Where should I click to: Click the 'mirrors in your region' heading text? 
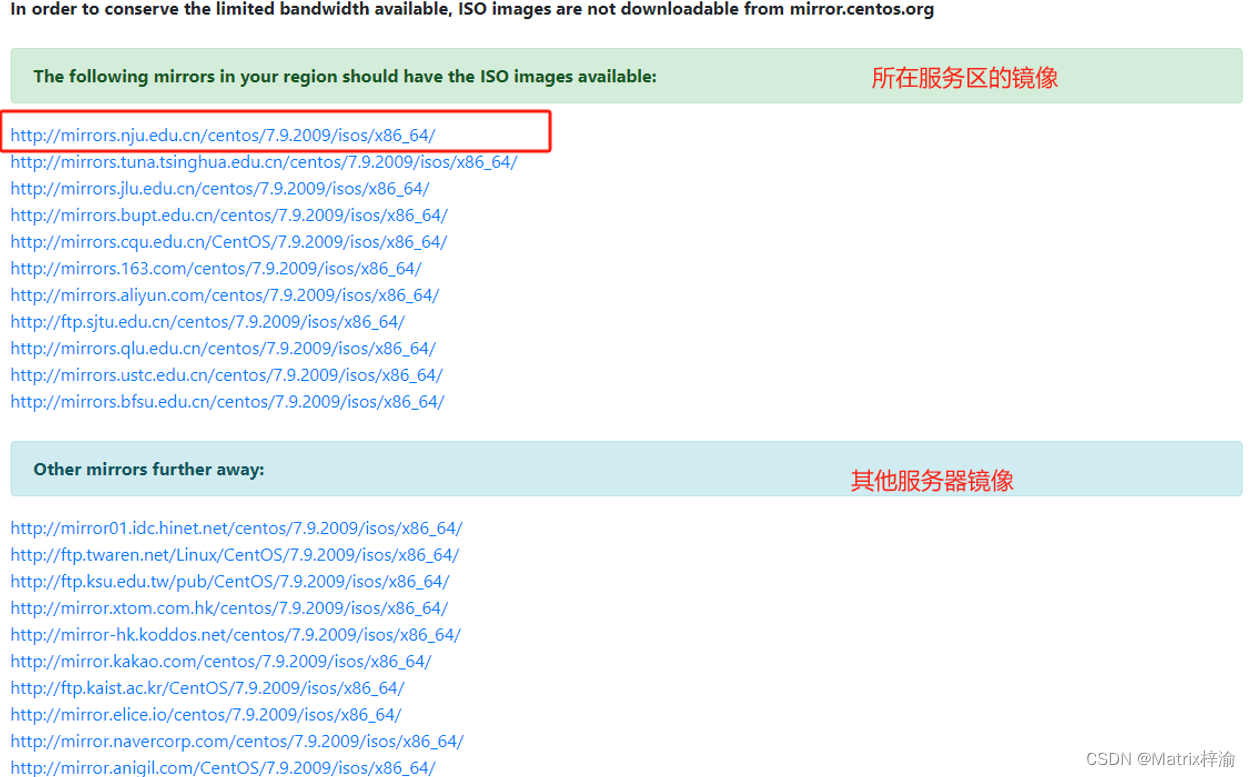click(345, 76)
